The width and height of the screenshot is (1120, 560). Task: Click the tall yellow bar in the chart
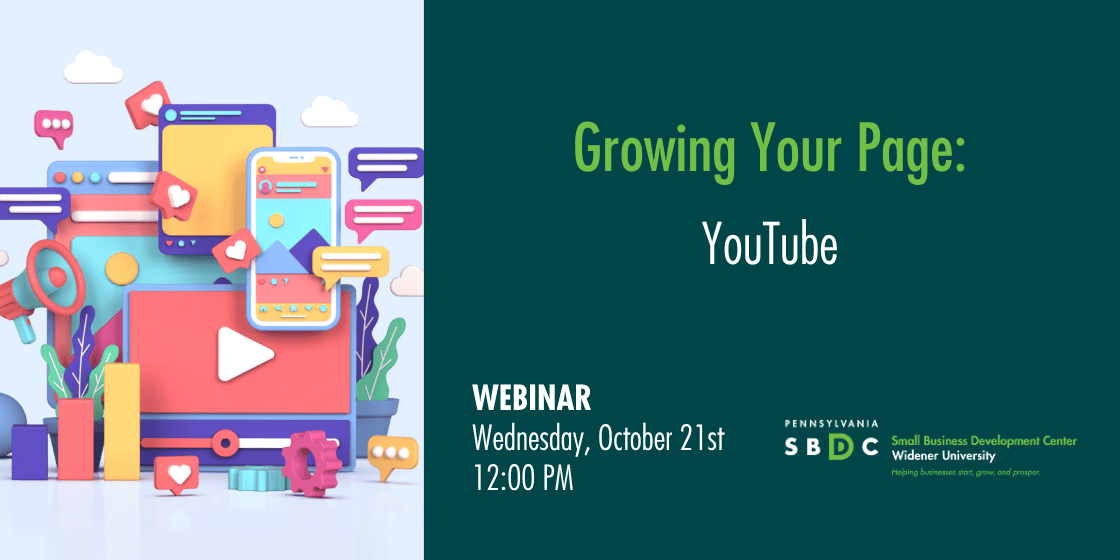pyautogui.click(x=121, y=421)
